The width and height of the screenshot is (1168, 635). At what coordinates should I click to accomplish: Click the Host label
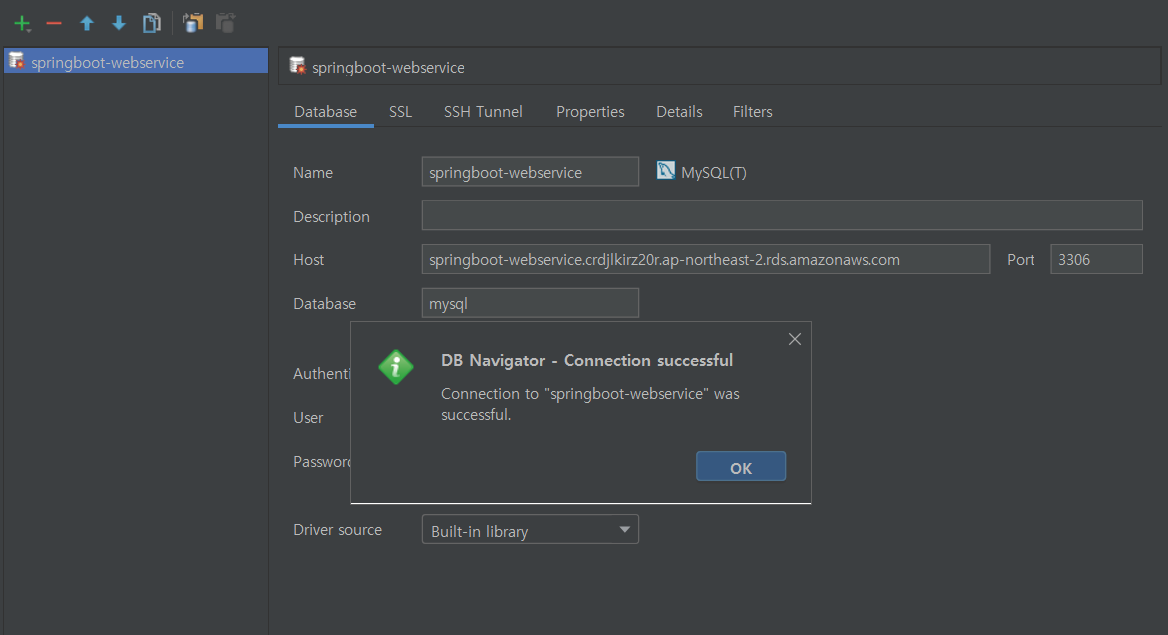point(308,260)
